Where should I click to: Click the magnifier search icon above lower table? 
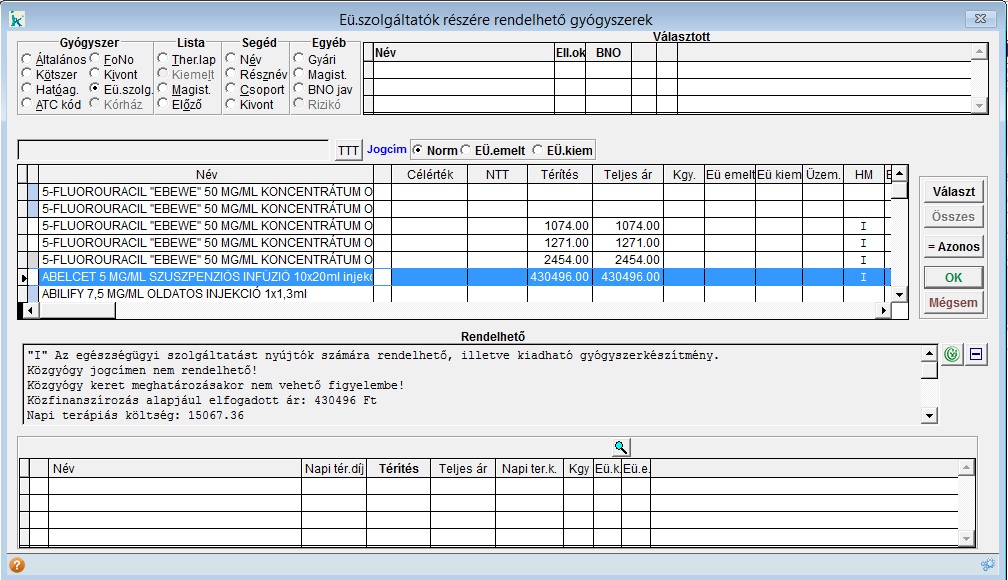(x=620, y=447)
